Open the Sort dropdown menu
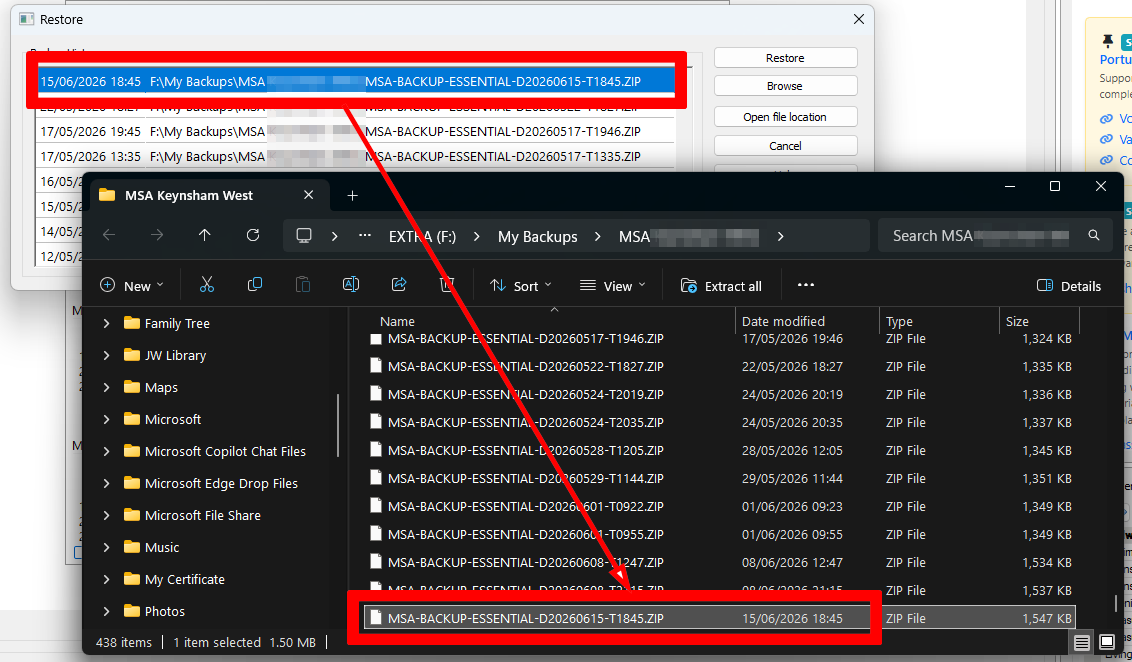The width and height of the screenshot is (1132, 662). [520, 286]
